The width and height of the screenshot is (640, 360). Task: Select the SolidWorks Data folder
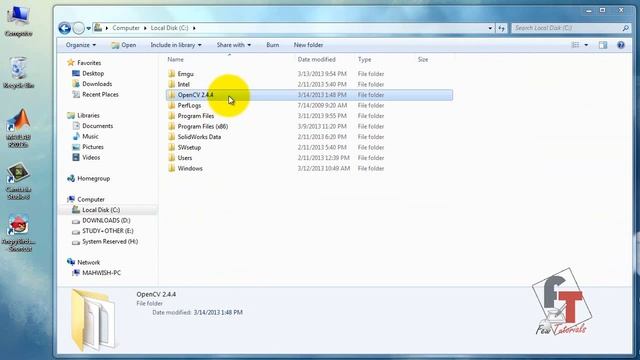coord(199,137)
